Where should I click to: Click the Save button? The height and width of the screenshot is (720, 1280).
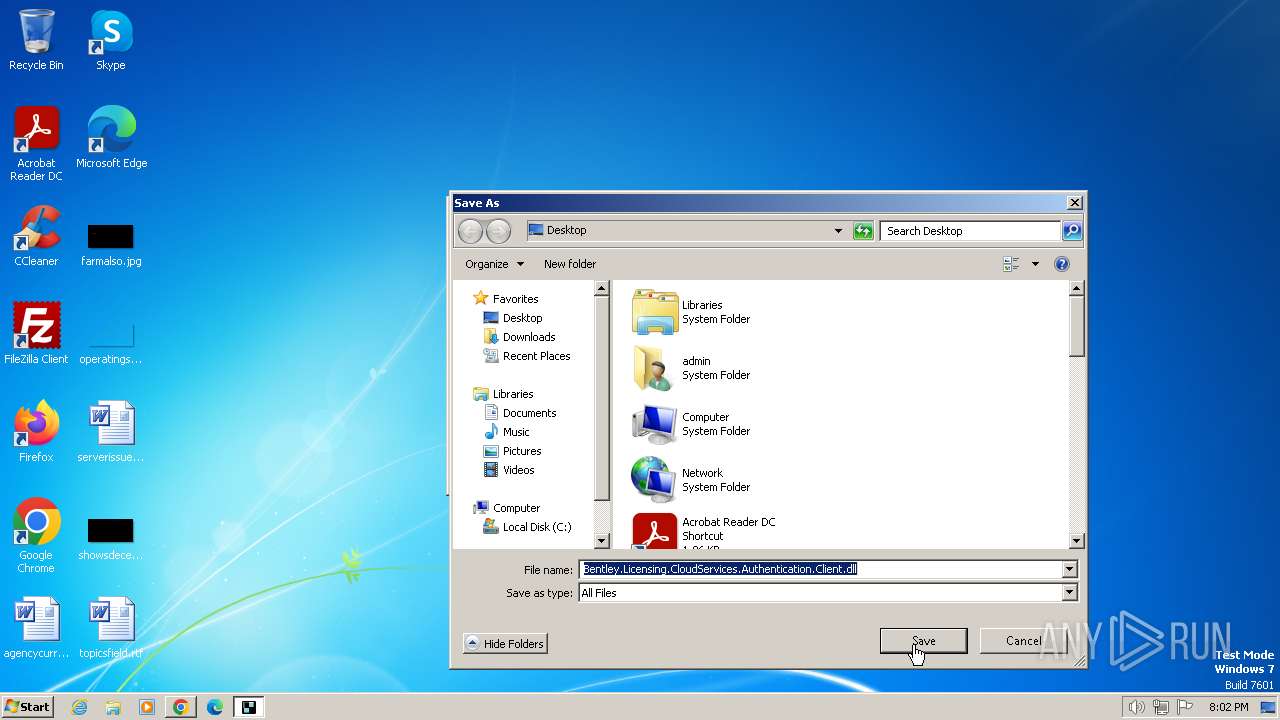pos(923,641)
